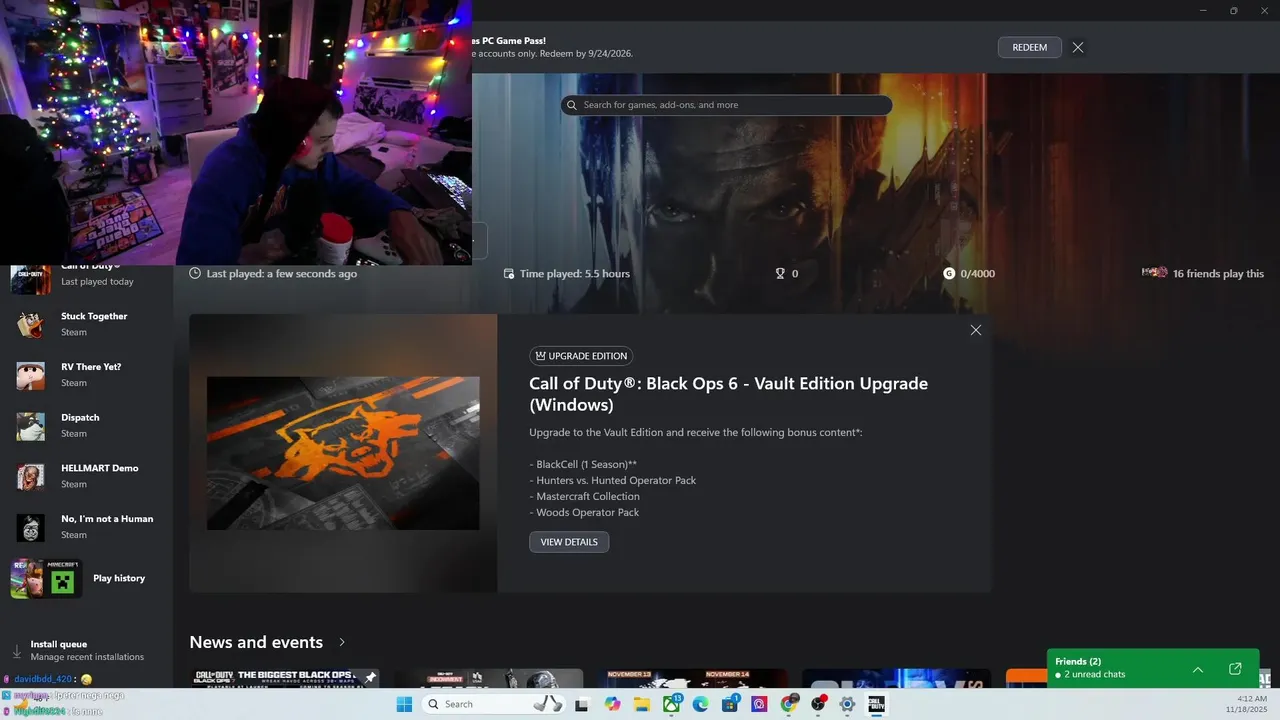Viewport: 1280px width, 720px height.
Task: Click the Xbox app taskbar icon
Action: [672, 704]
